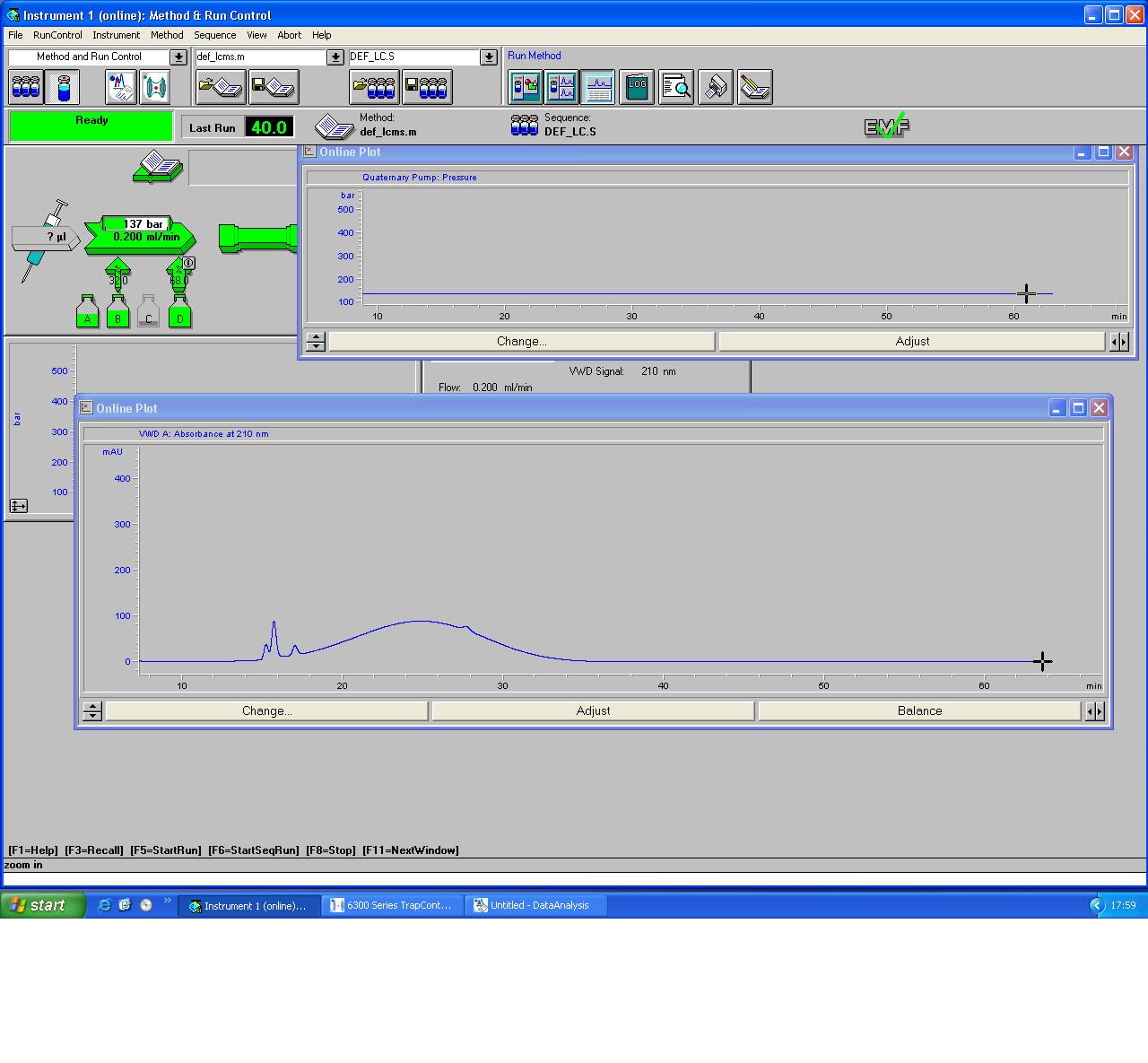The image size is (1148, 1063).
Task: Click the load sequence vials icon
Action: (374, 87)
